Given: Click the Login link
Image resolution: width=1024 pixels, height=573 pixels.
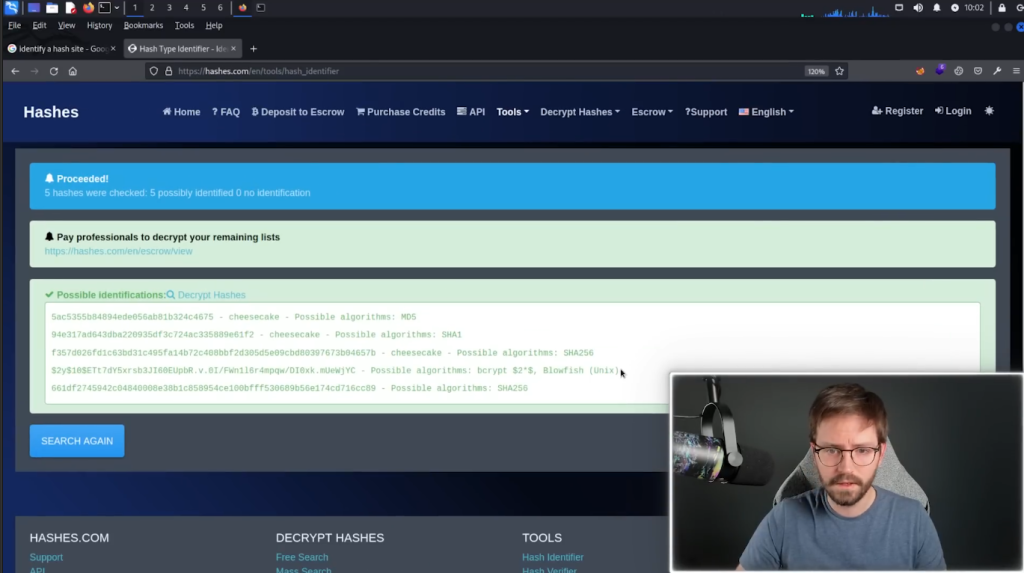Looking at the screenshot, I should click(953, 111).
